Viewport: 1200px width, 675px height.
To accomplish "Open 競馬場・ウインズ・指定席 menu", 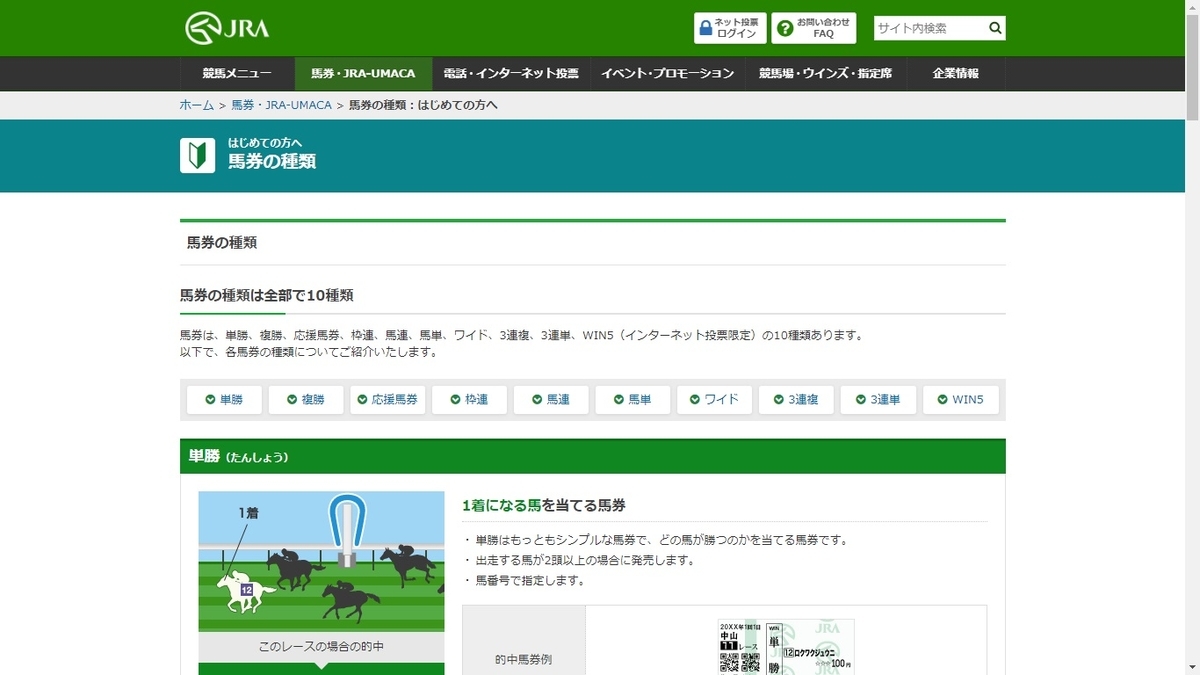I will tap(826, 74).
